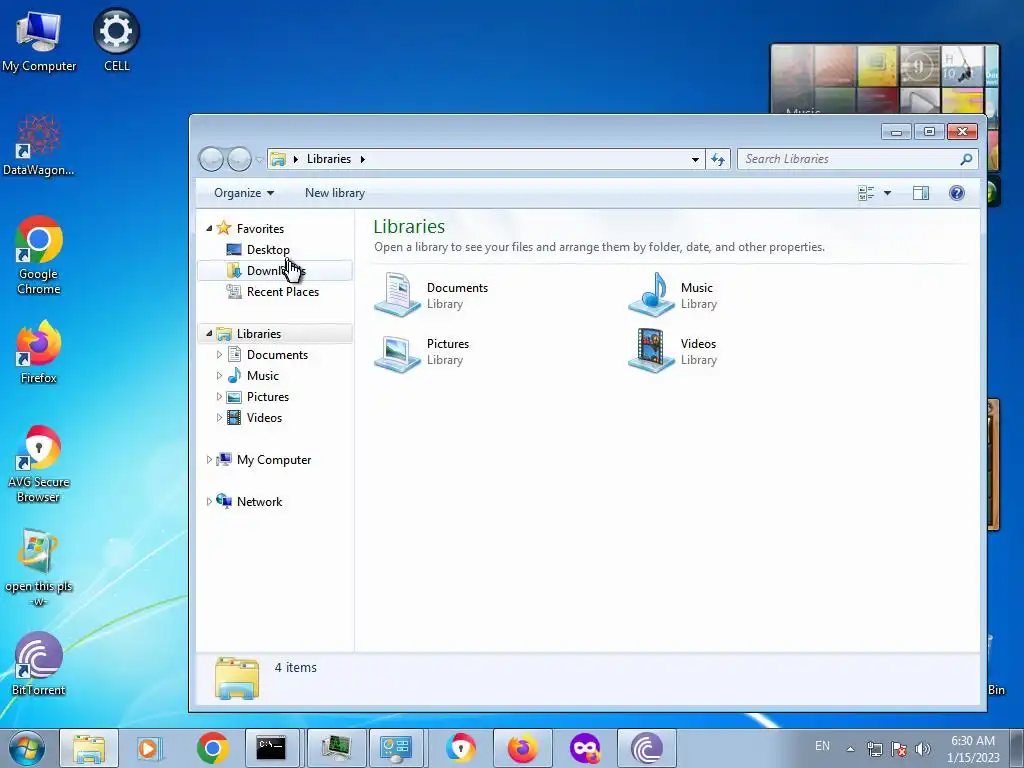Change view using the view icon button
The height and width of the screenshot is (768, 1024).
tap(866, 193)
